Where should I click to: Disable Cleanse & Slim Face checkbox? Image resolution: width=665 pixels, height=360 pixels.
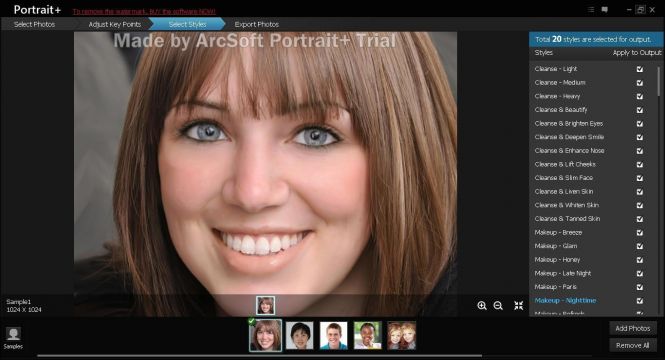click(x=640, y=178)
